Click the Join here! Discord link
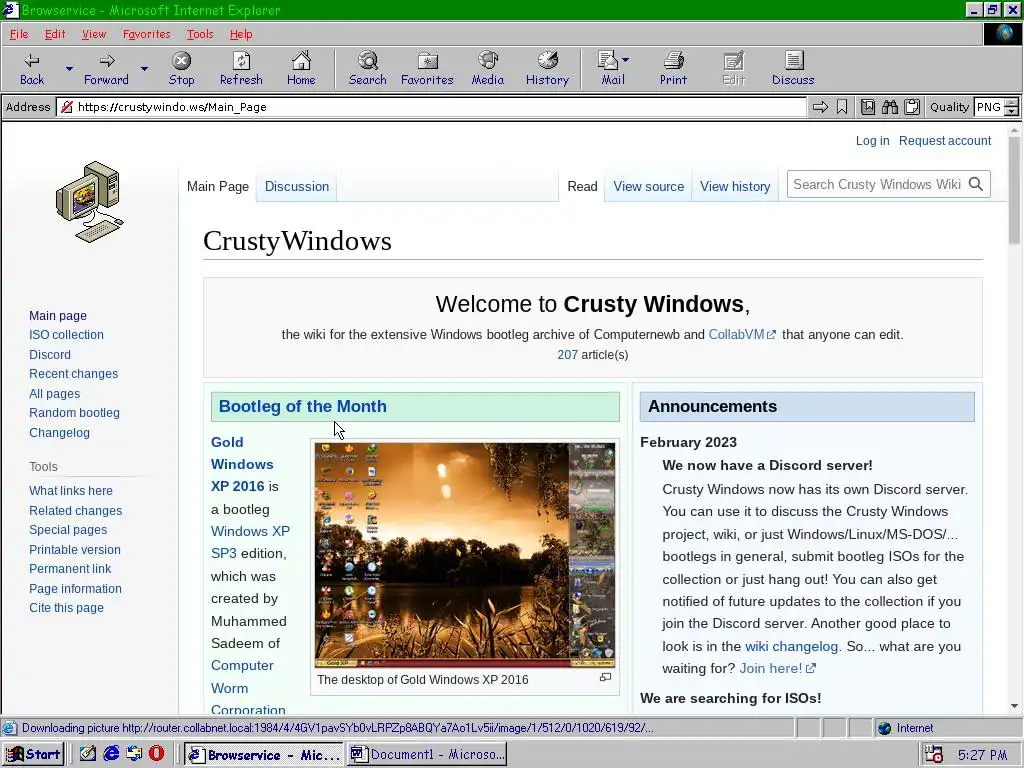Image resolution: width=1024 pixels, height=768 pixels. 777,668
